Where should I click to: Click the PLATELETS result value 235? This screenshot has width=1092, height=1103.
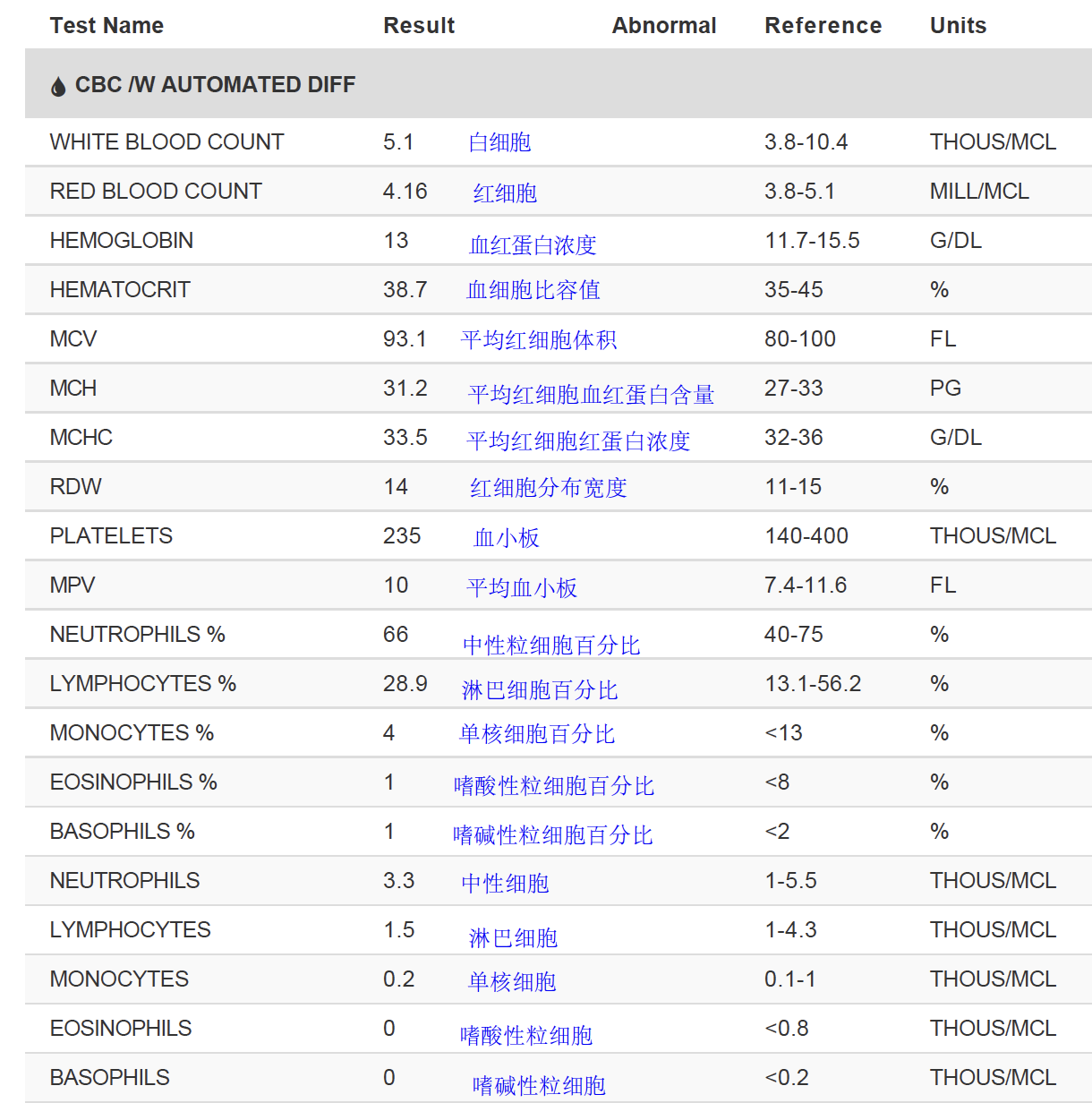pyautogui.click(x=402, y=536)
